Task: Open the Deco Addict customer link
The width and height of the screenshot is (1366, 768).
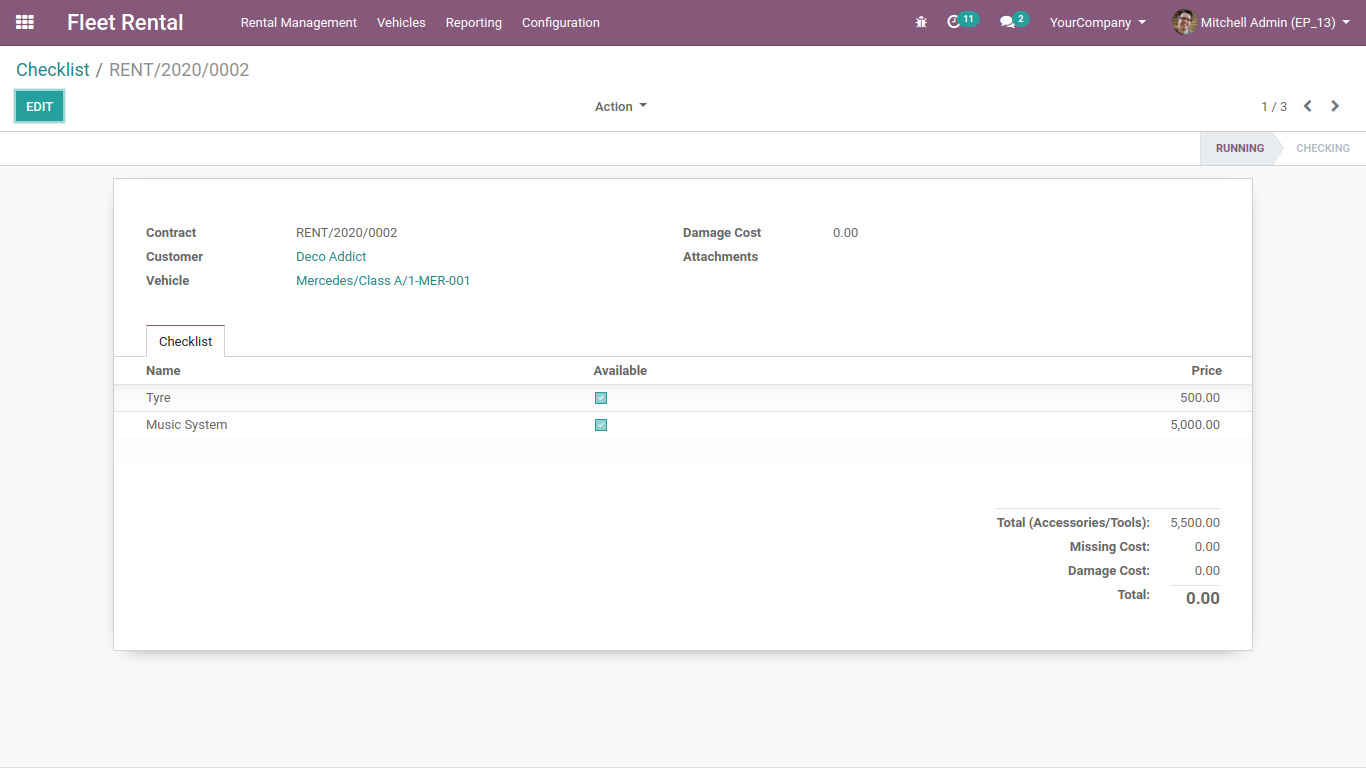Action: (x=331, y=257)
